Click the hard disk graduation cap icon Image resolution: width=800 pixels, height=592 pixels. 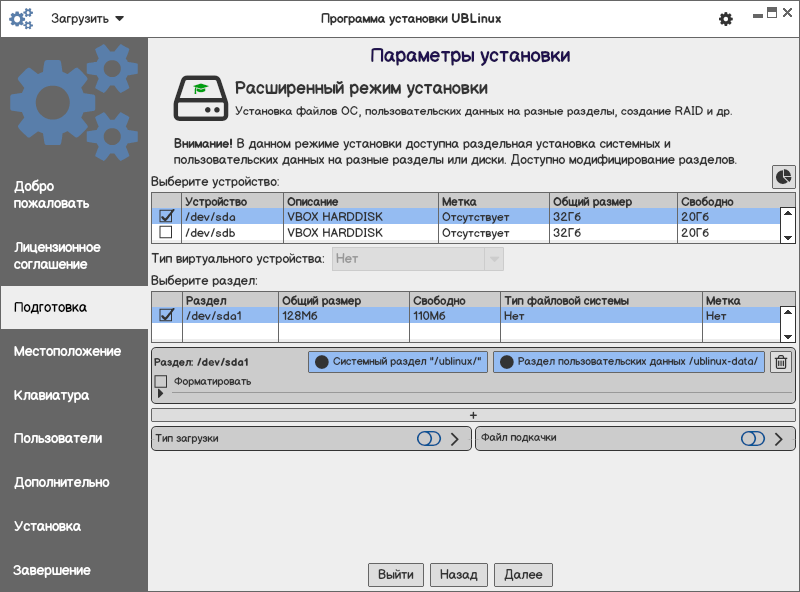coord(201,98)
